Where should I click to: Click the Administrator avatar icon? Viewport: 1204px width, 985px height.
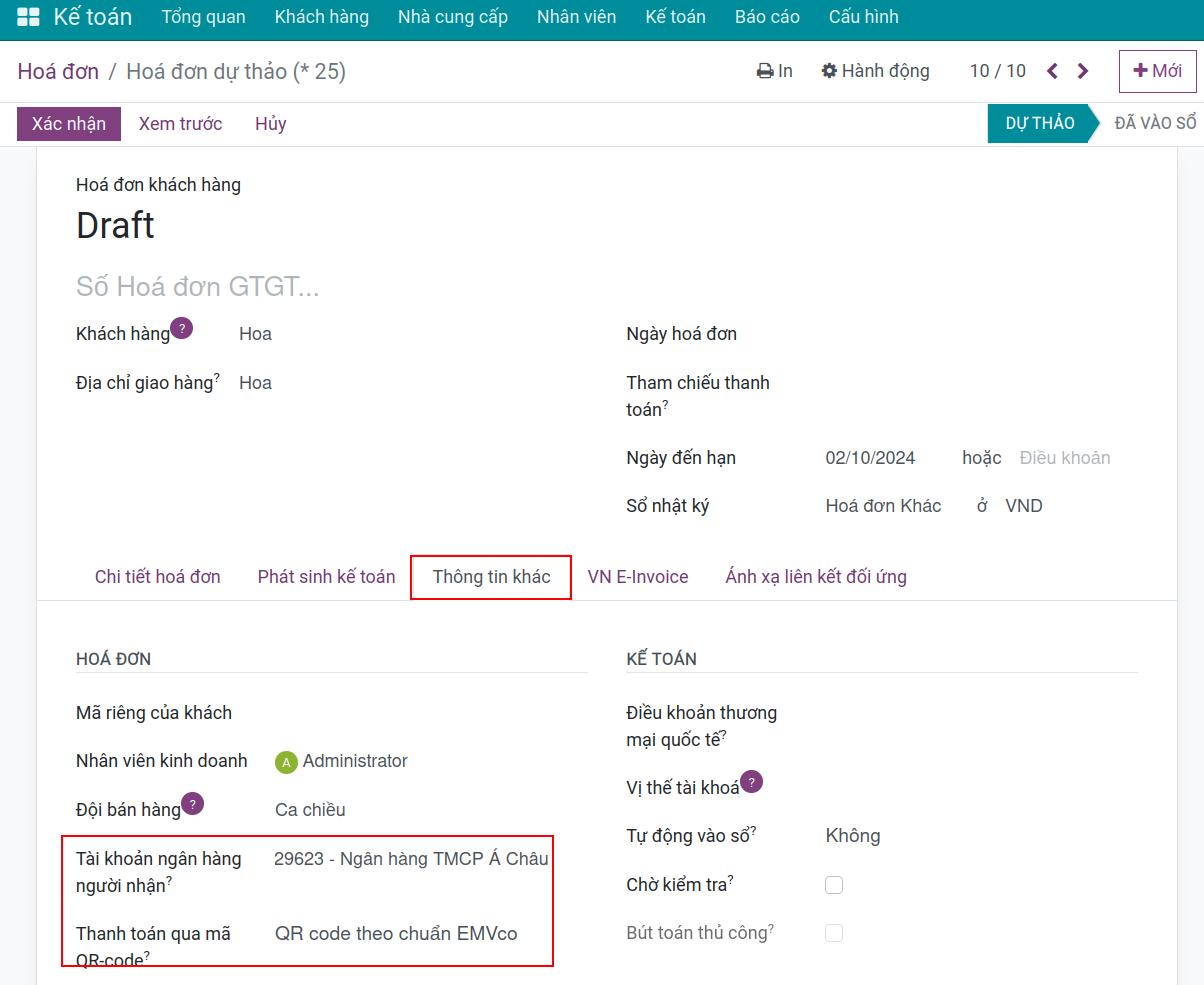coord(286,762)
